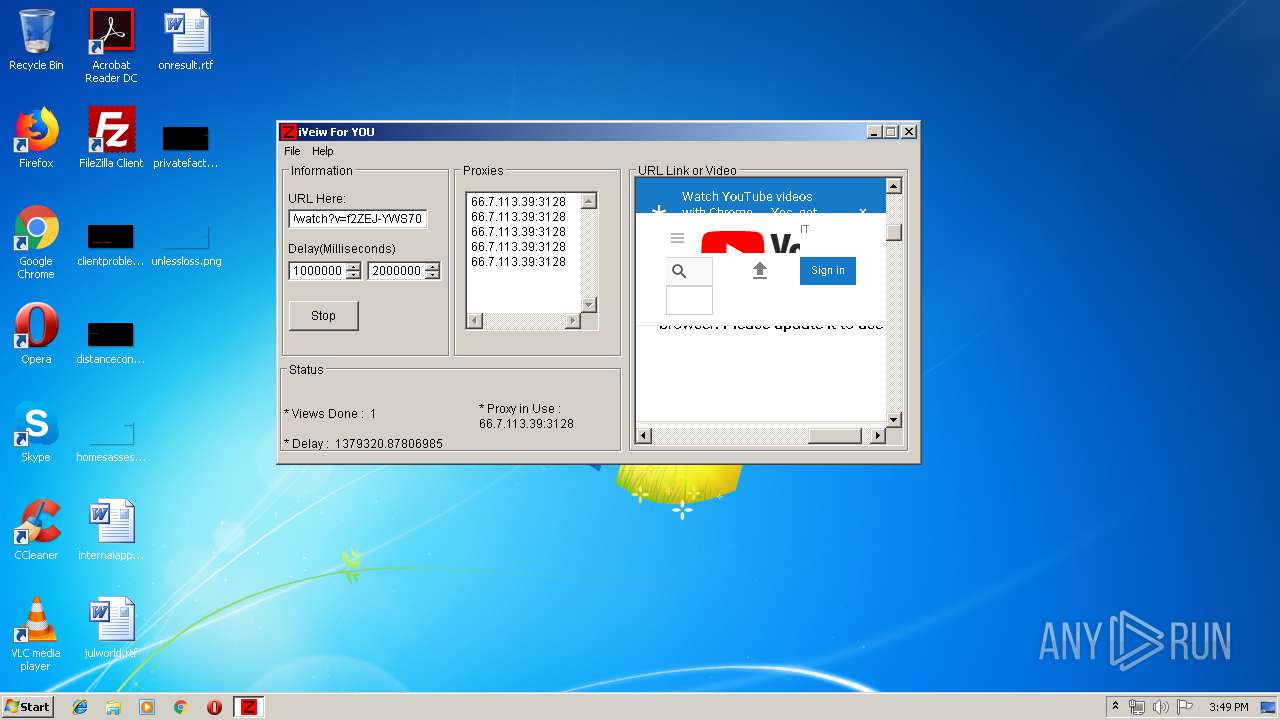Click the empty box below the YouTube search icon
Screen dimensions: 1280x720
[x=689, y=300]
